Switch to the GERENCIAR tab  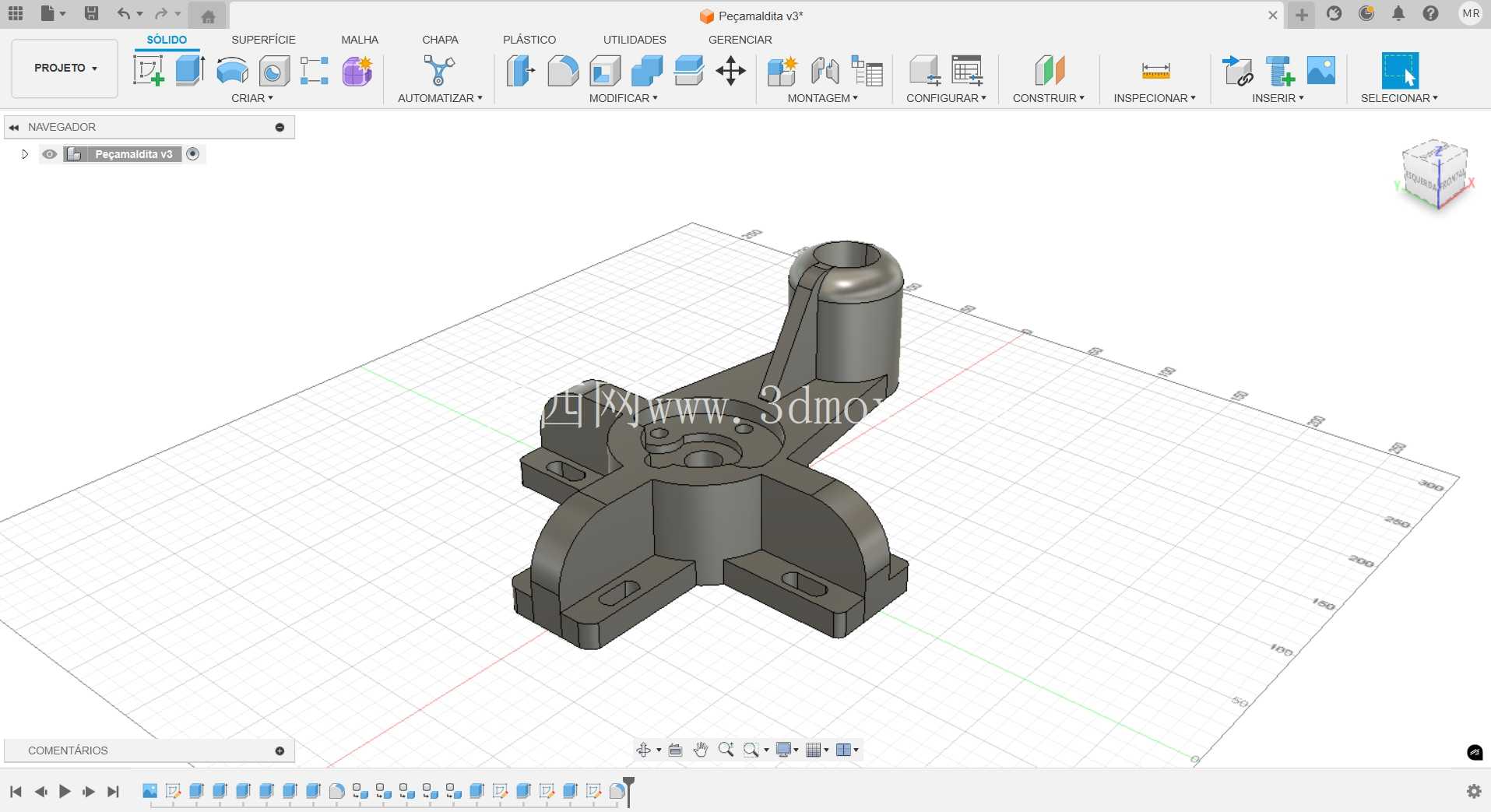(x=740, y=40)
